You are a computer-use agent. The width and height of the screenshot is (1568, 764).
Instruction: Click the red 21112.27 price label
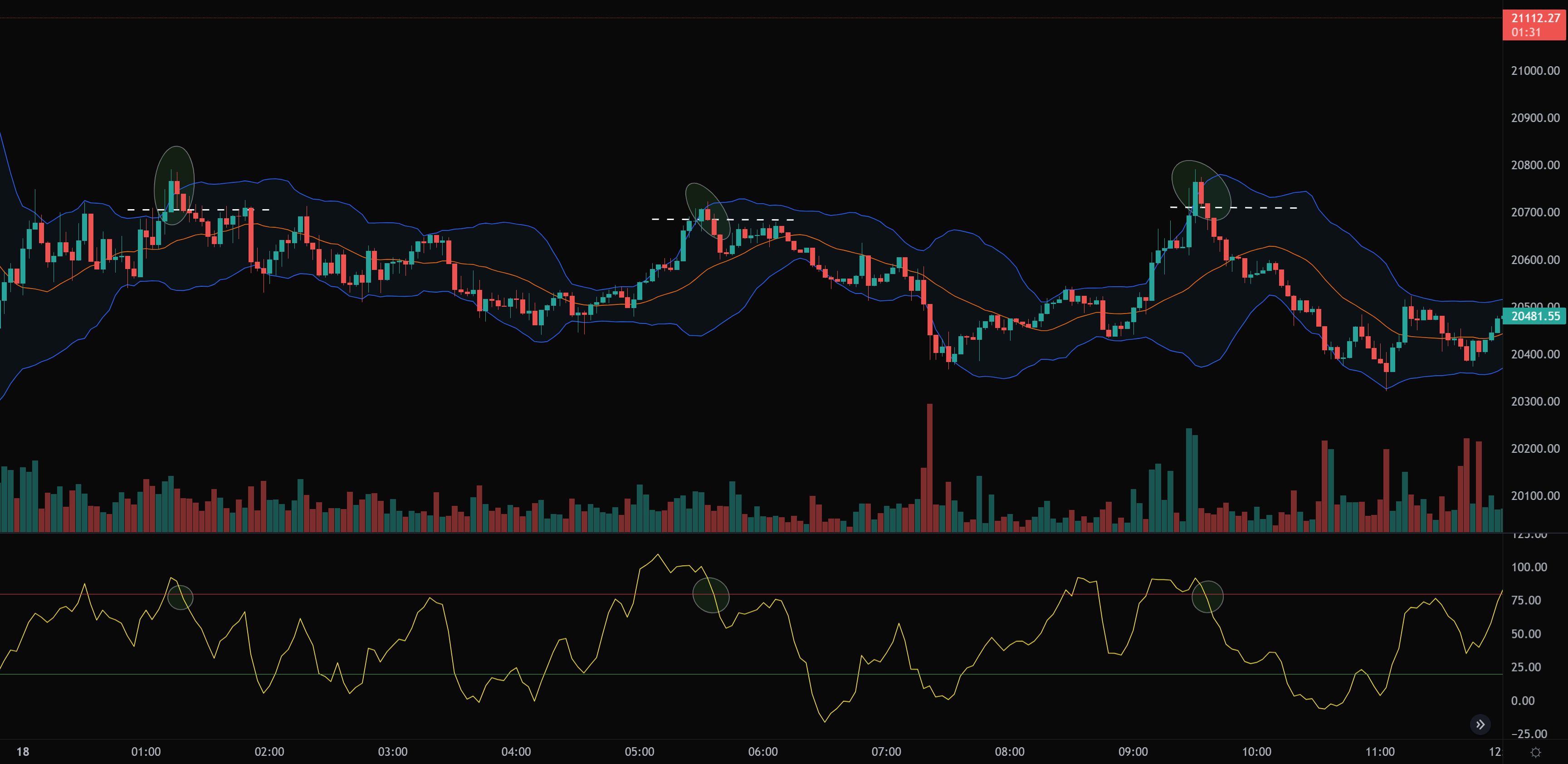point(1535,25)
